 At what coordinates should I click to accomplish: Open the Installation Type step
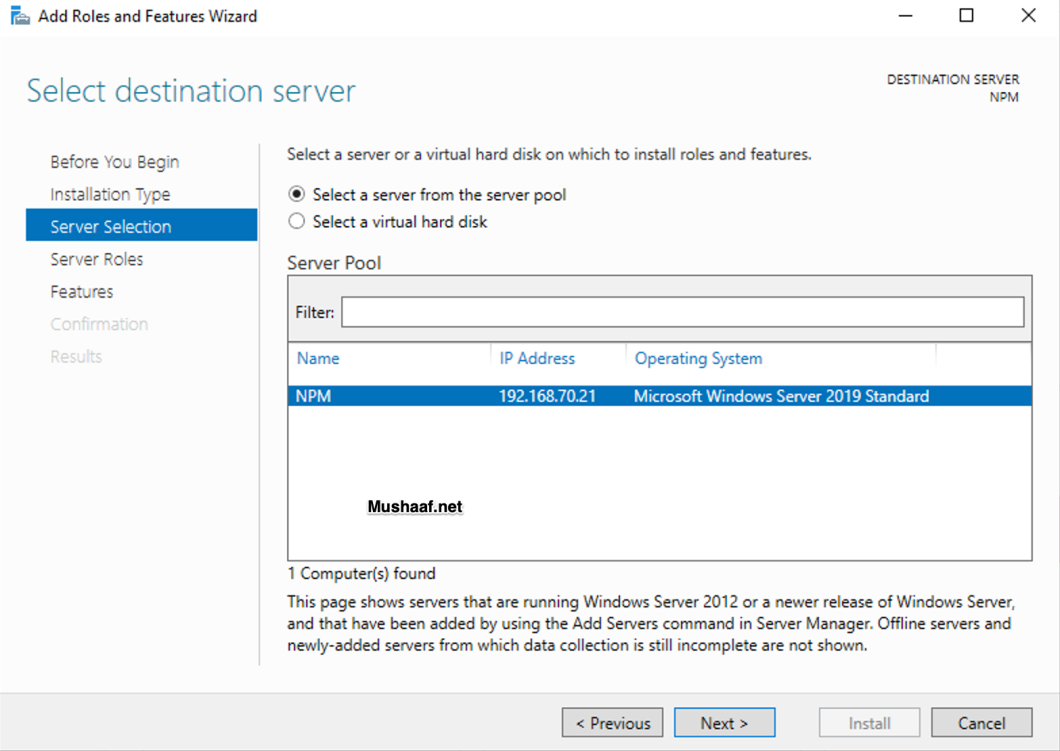click(106, 194)
